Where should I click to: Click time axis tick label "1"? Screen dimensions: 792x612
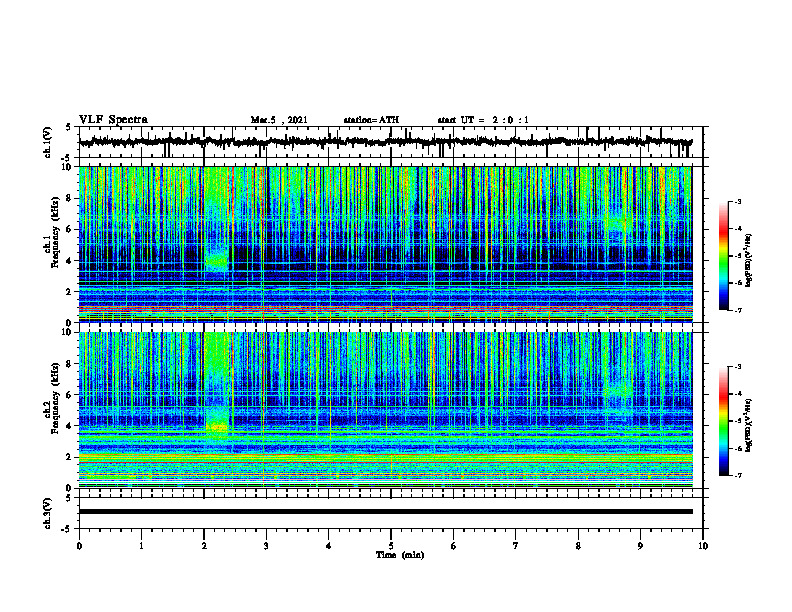click(x=141, y=546)
